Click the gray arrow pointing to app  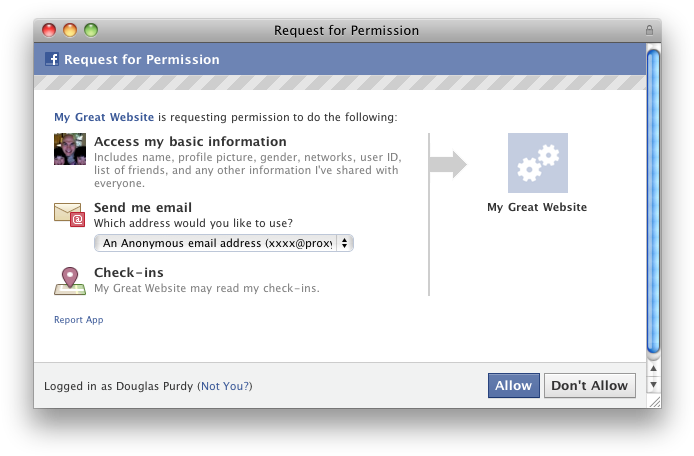tap(448, 164)
